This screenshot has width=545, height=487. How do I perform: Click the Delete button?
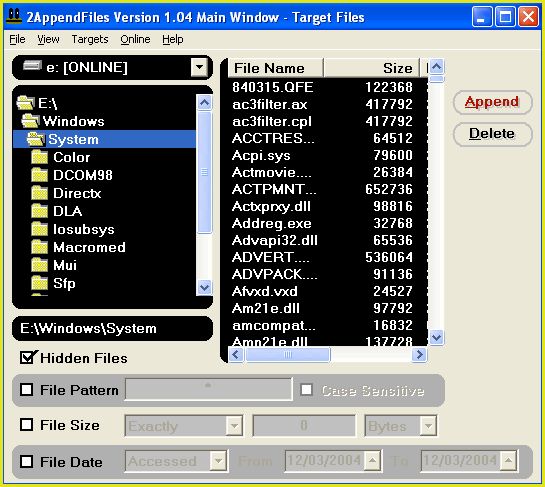click(493, 134)
